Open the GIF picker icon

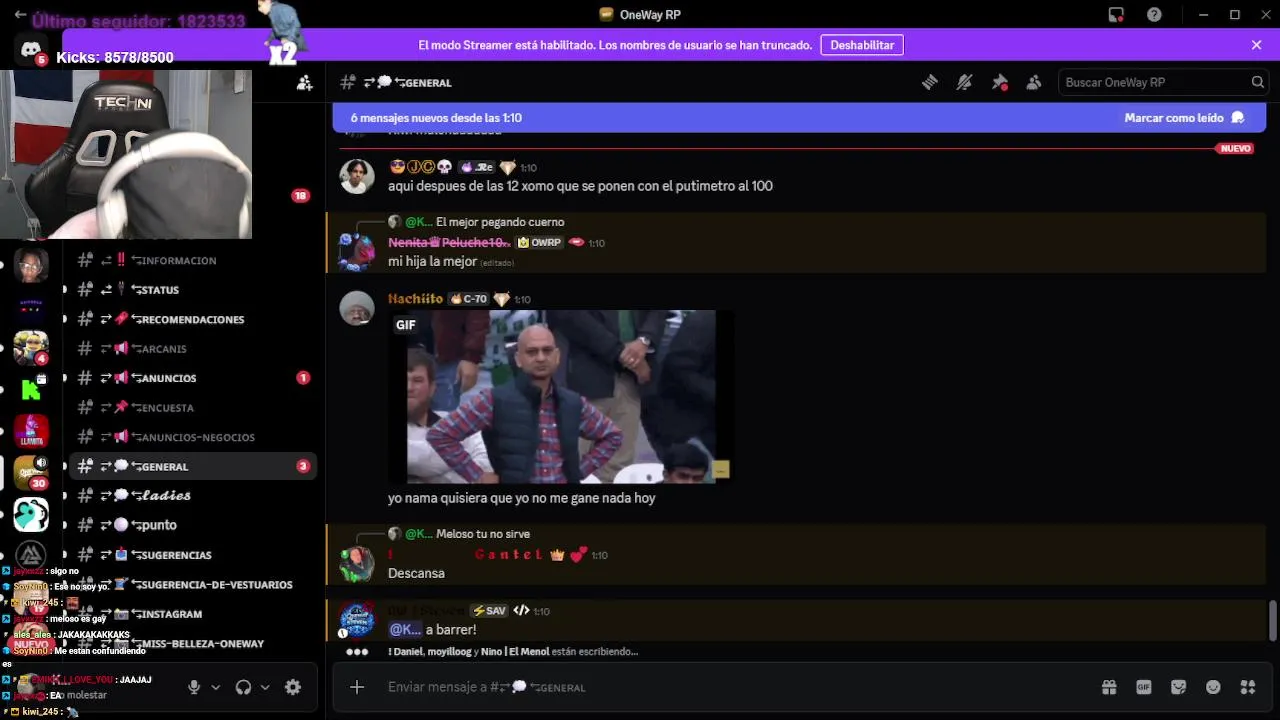click(x=1144, y=687)
